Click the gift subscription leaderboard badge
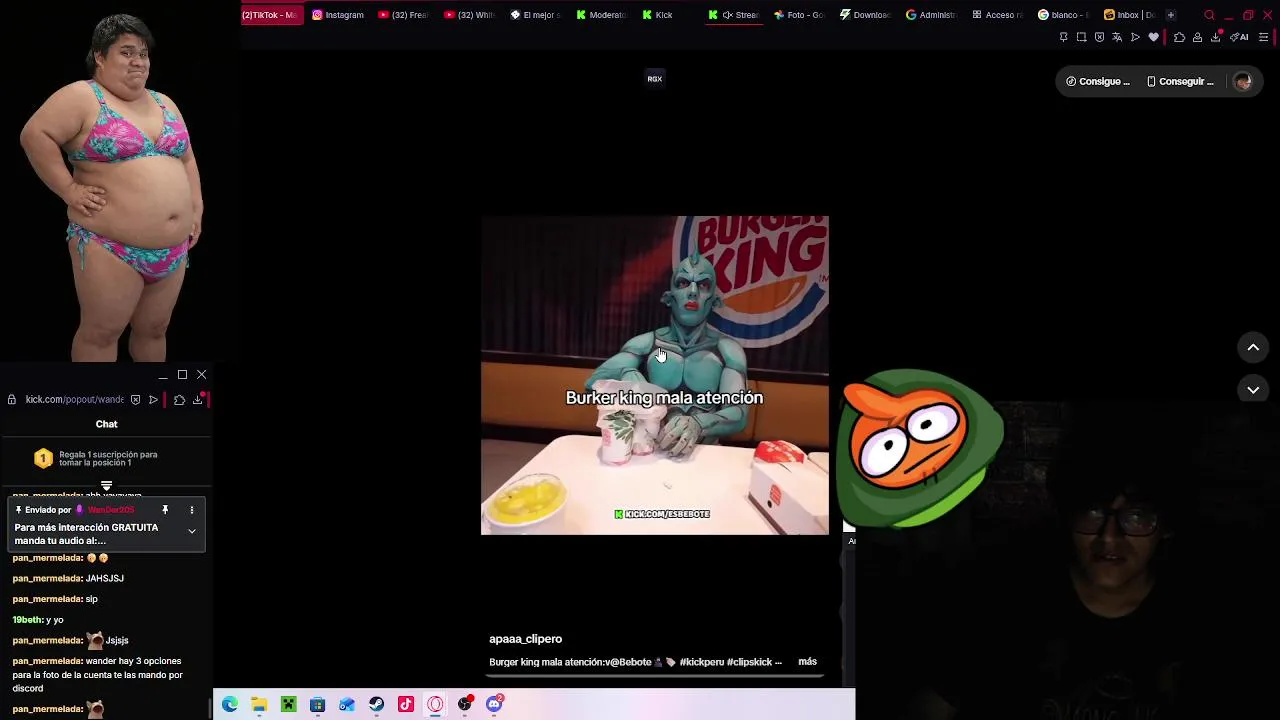1280x720 pixels. [43, 458]
